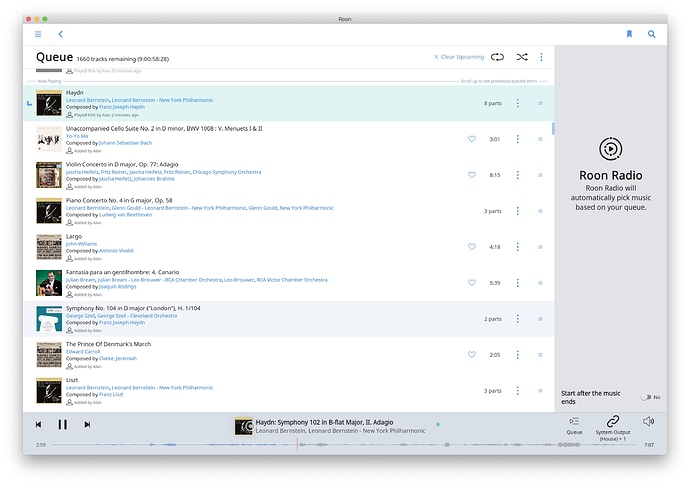Click drag handle of Violin Concerto row
Image resolution: width=690 pixels, height=485 pixels.
click(x=540, y=175)
